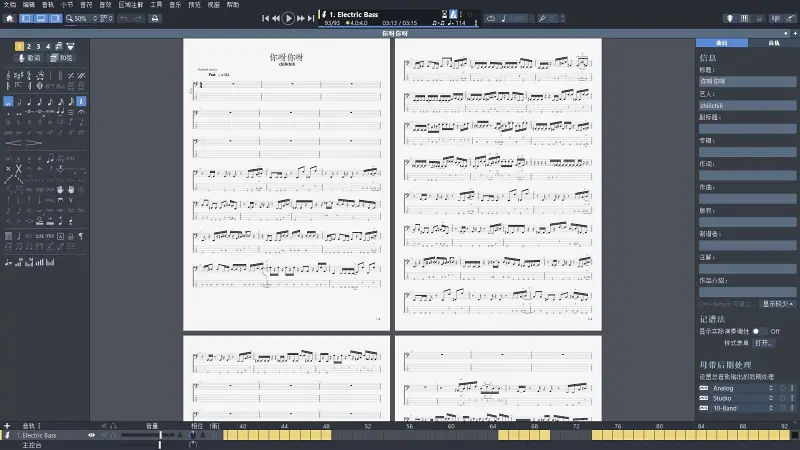Click the stylesheet 打开 button
Image resolution: width=800 pixels, height=450 pixels.
click(763, 343)
